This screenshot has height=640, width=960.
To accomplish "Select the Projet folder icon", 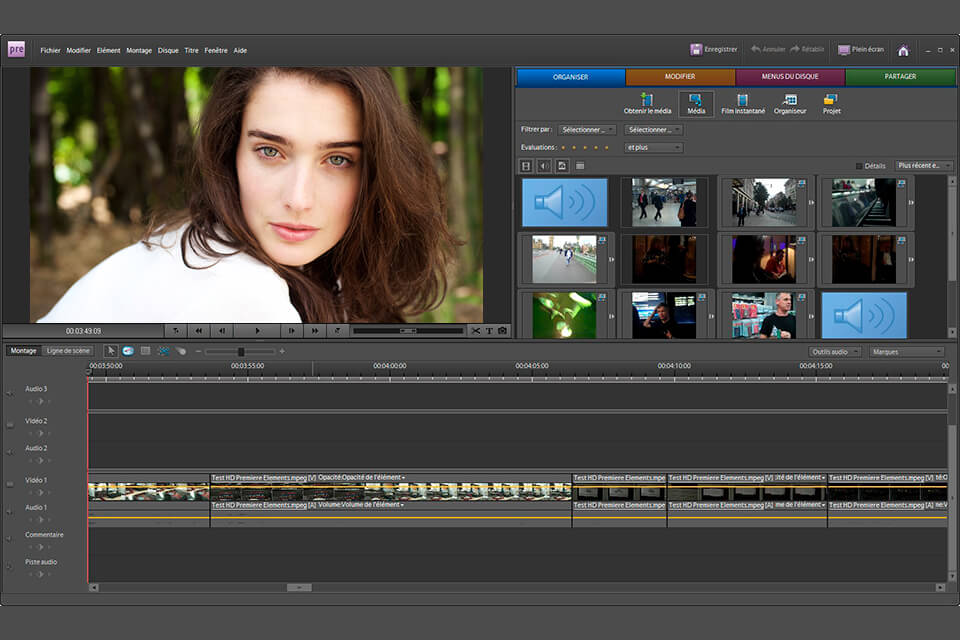I will (x=831, y=100).
